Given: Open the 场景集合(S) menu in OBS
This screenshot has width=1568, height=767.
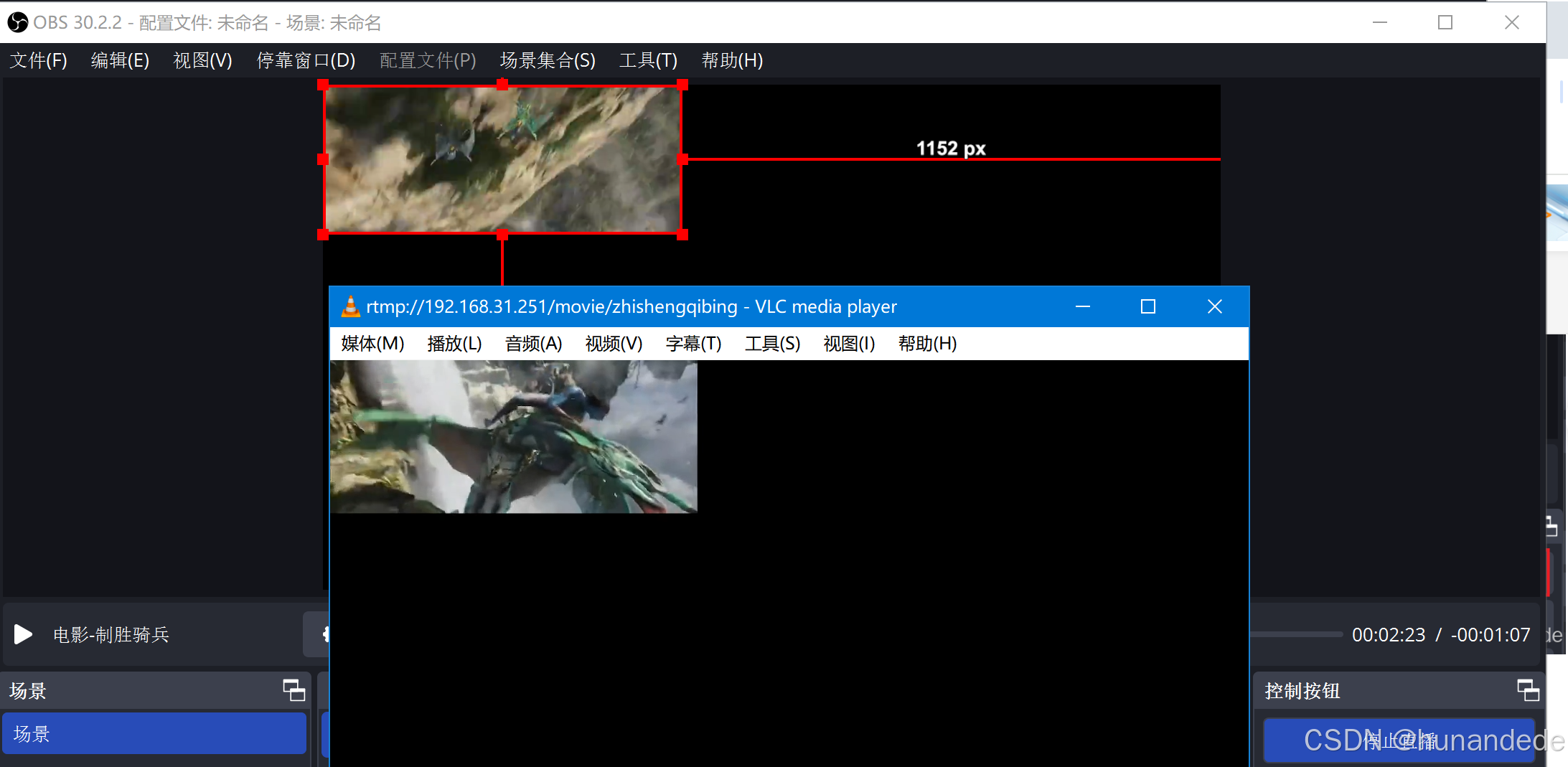Looking at the screenshot, I should point(548,60).
